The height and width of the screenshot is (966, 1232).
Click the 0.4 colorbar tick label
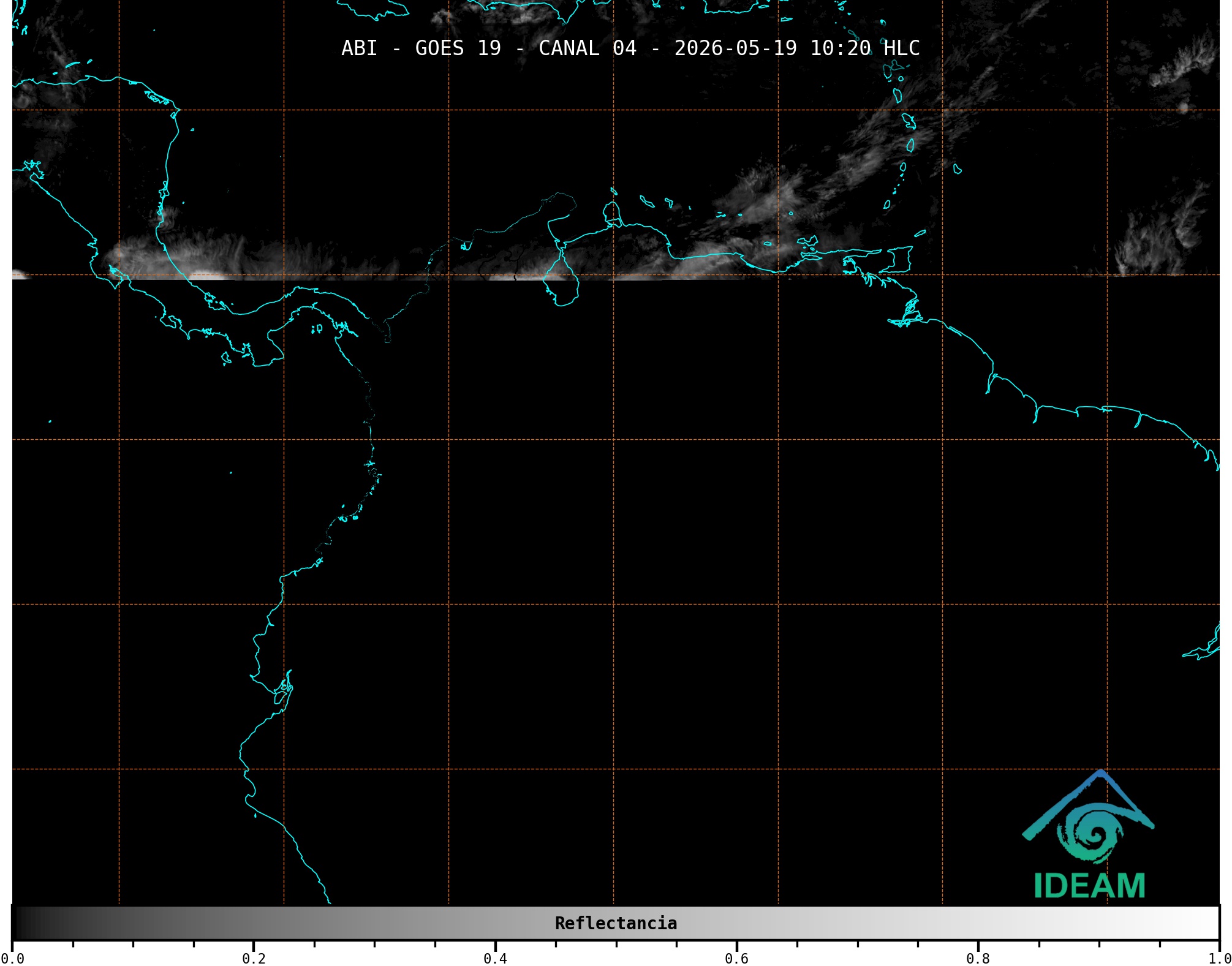(495, 958)
